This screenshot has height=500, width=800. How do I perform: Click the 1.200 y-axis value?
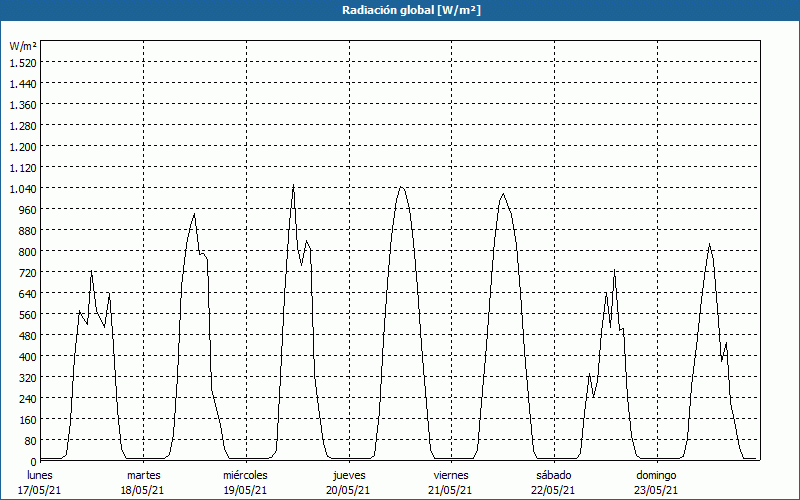(x=23, y=146)
